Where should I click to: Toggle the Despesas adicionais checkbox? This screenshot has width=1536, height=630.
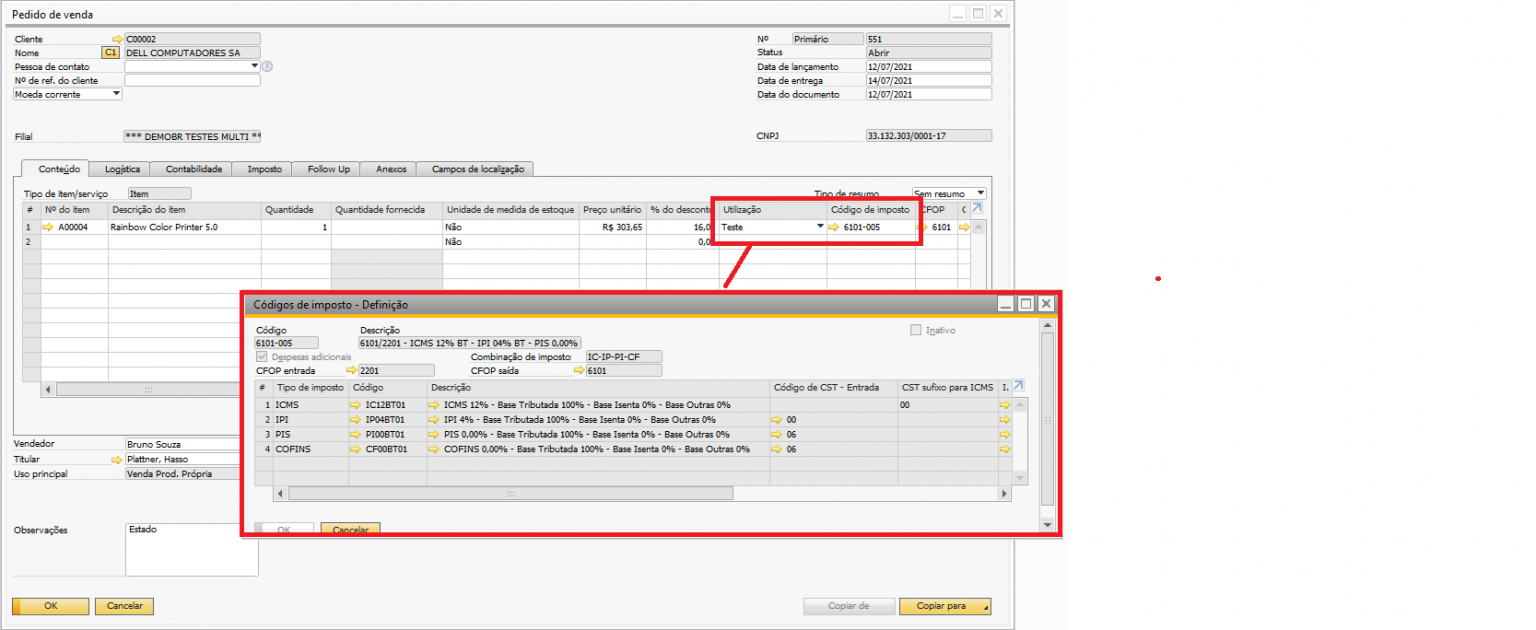pos(262,357)
